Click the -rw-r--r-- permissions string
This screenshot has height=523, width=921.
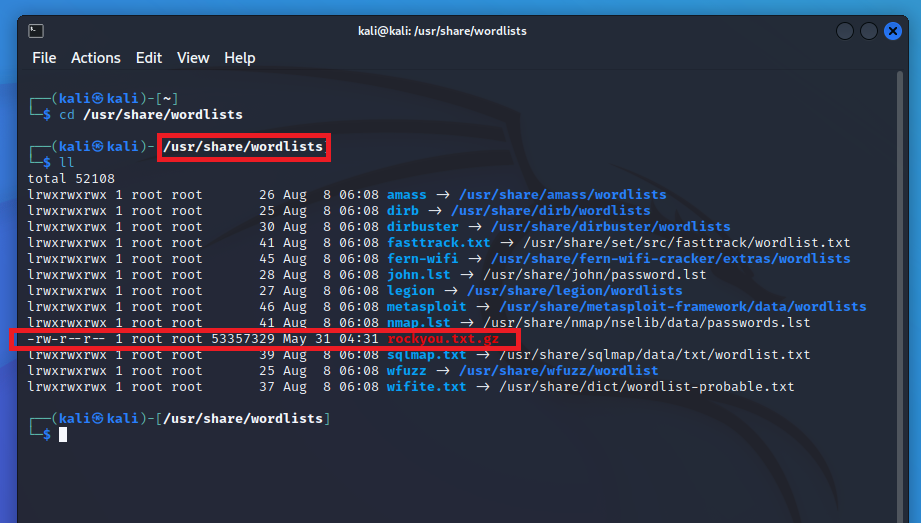67,338
